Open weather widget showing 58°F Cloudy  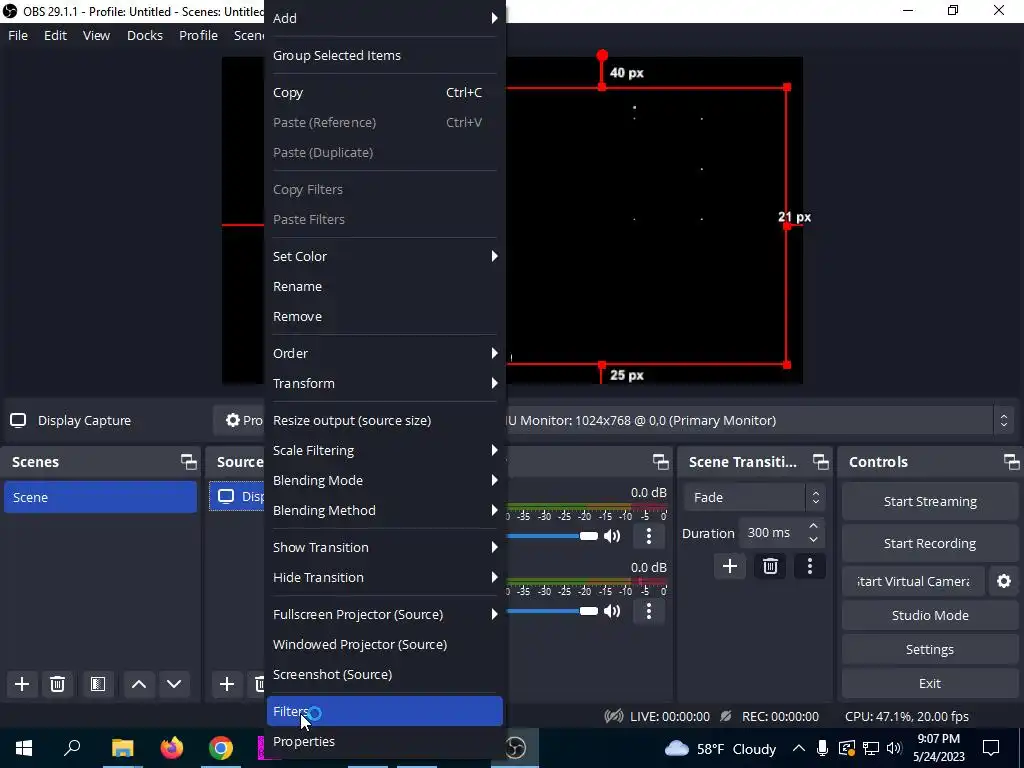click(x=721, y=748)
